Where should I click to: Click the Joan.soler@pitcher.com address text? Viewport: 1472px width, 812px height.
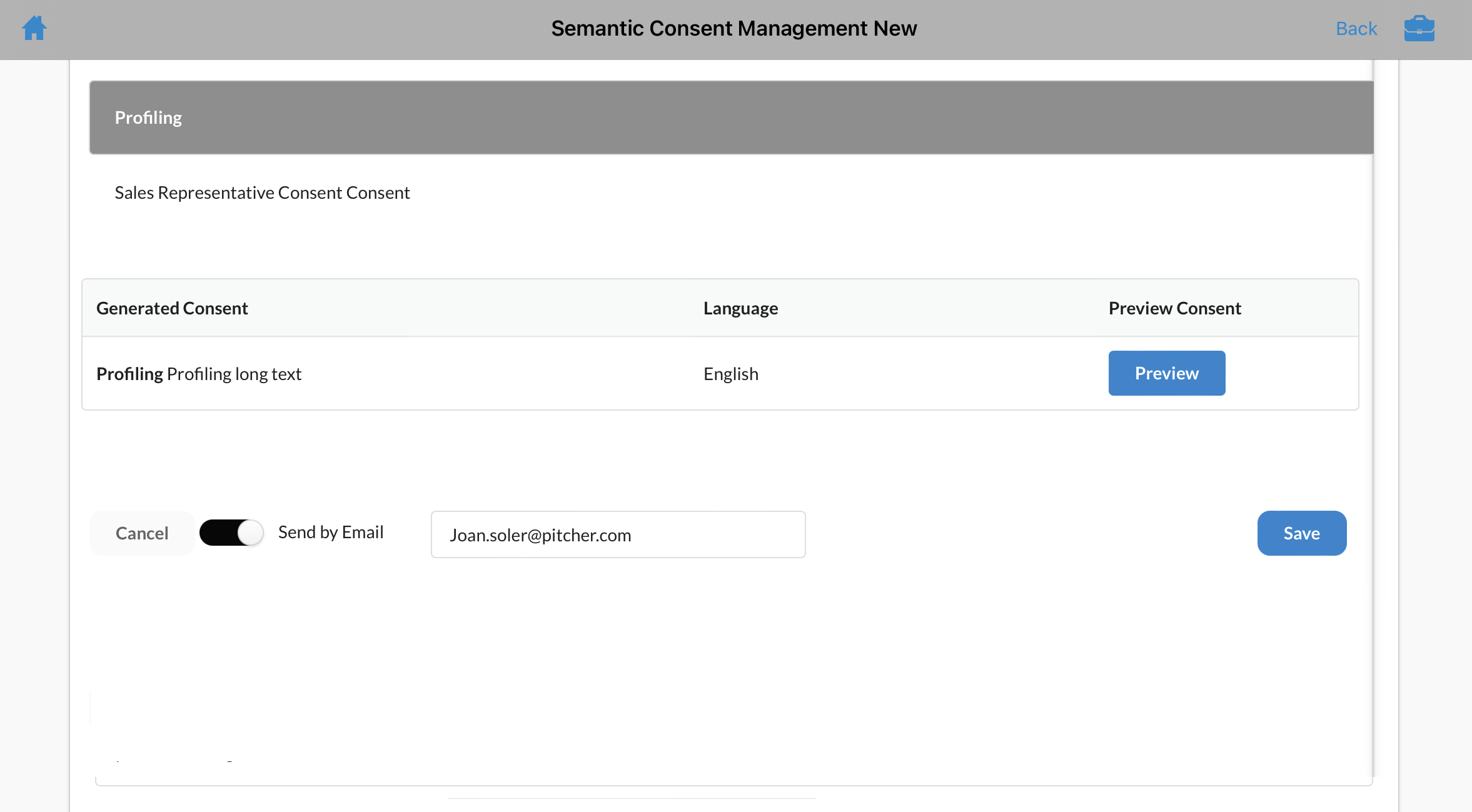540,535
